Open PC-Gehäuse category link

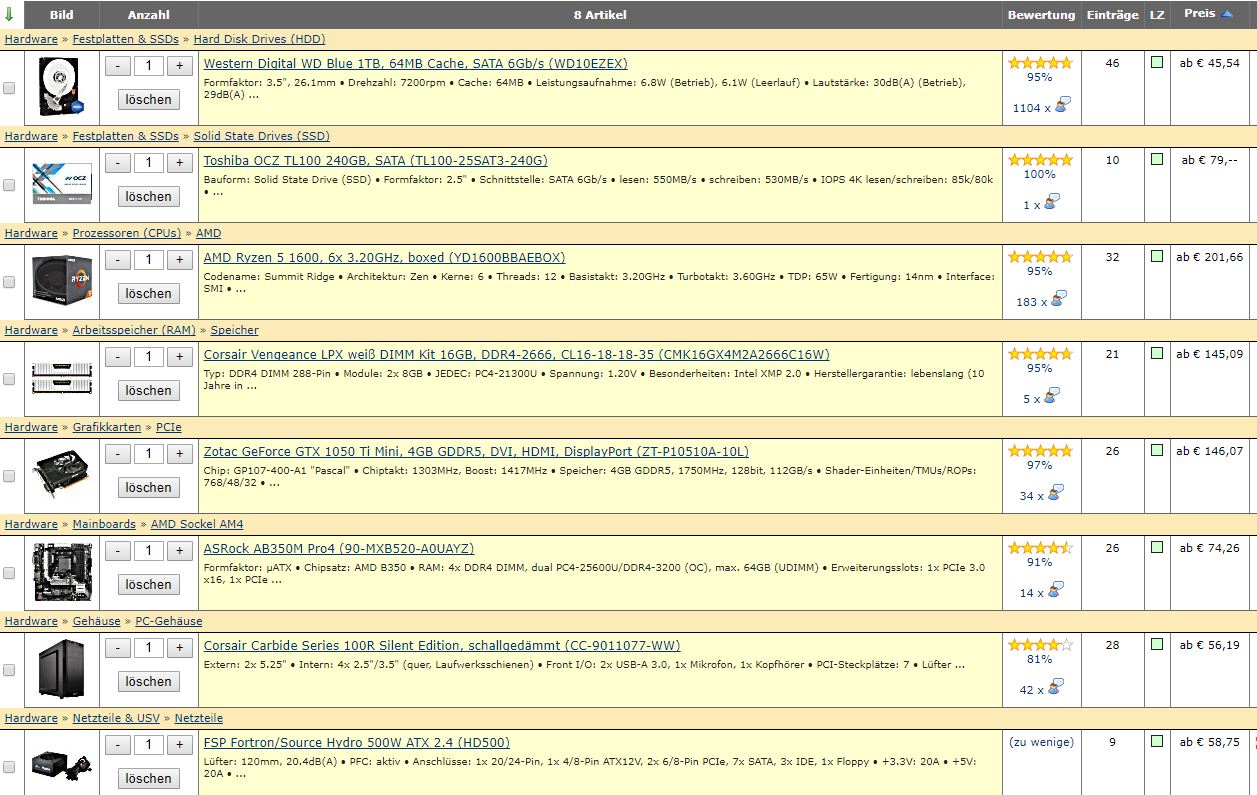pos(169,621)
